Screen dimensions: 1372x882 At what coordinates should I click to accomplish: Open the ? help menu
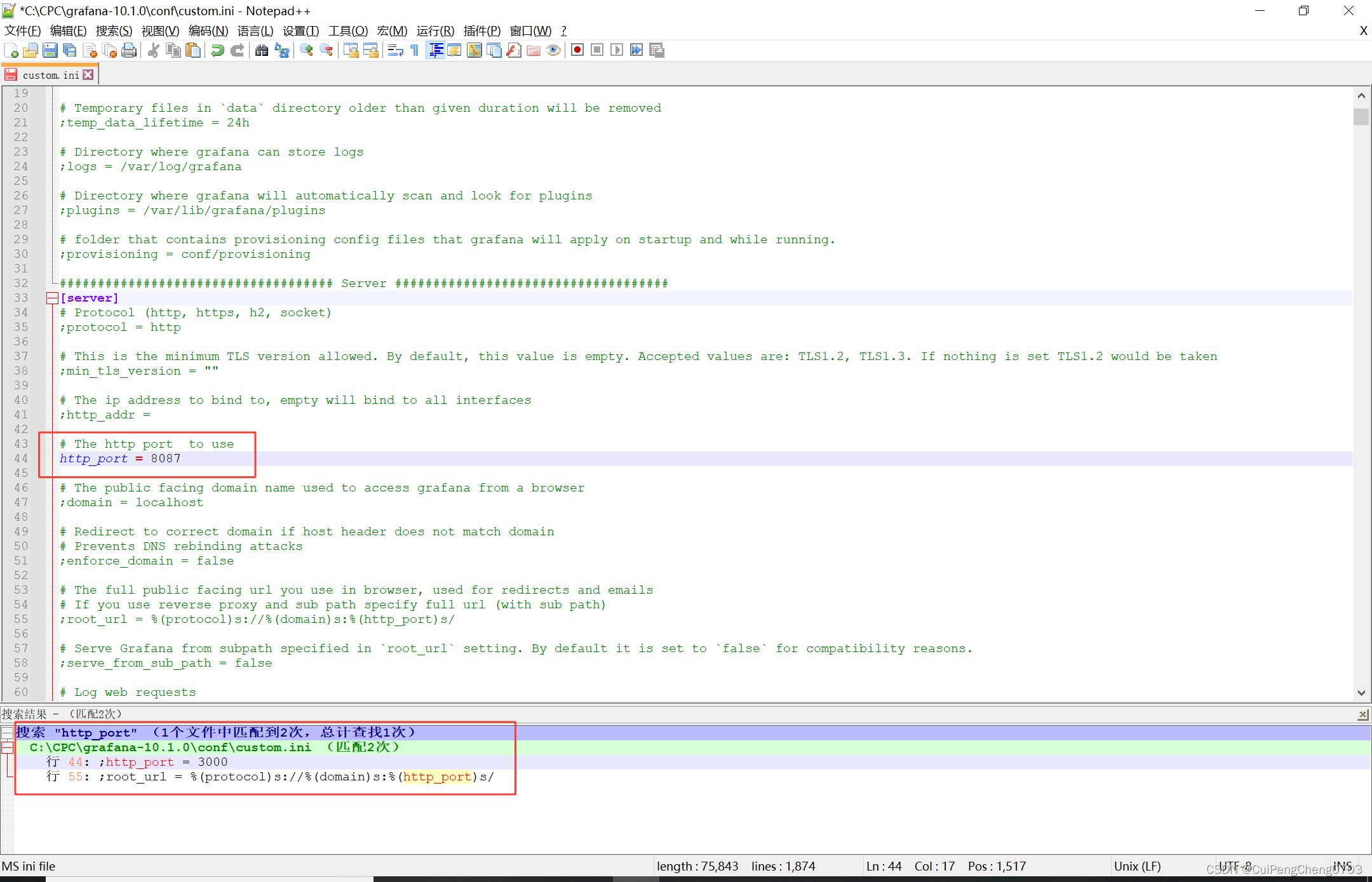563,30
